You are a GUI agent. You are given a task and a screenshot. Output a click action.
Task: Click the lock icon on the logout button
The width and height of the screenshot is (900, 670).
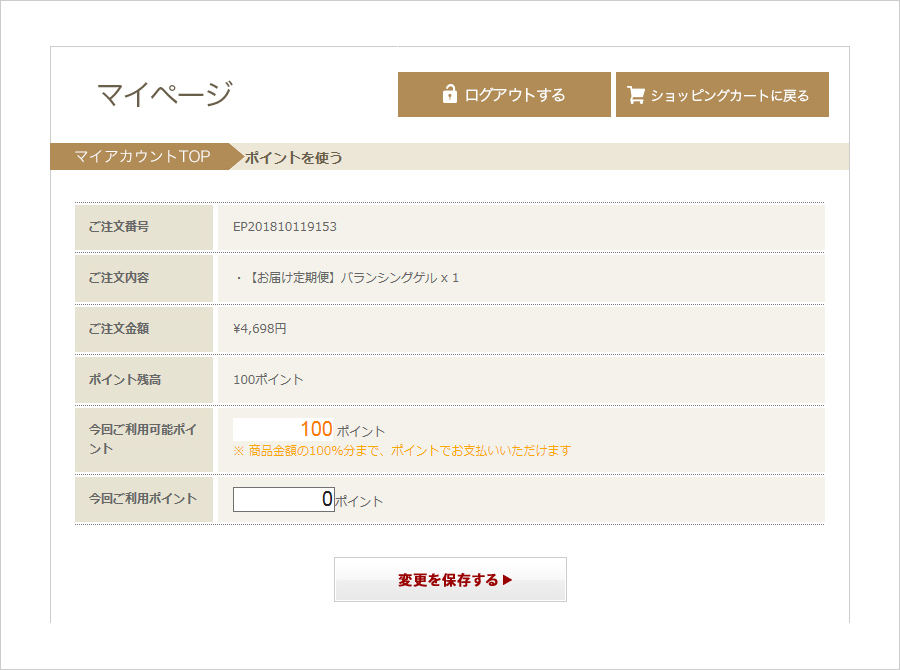[x=449, y=94]
